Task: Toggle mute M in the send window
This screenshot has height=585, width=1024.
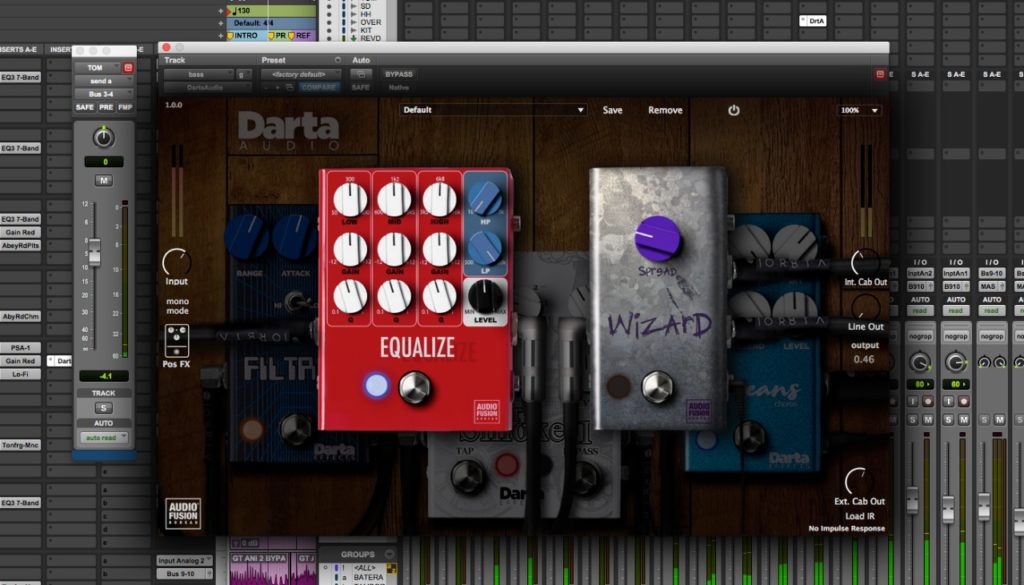Action: (x=103, y=180)
